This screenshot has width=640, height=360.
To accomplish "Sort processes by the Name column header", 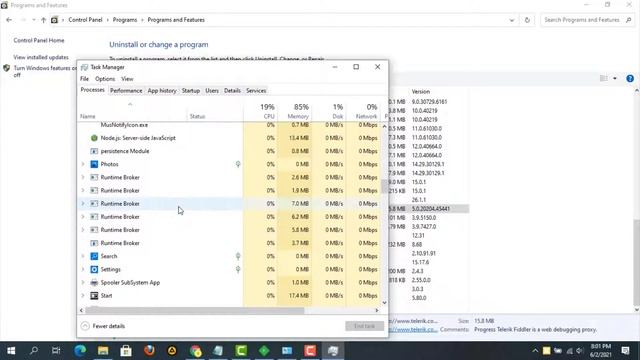I will pos(133,111).
